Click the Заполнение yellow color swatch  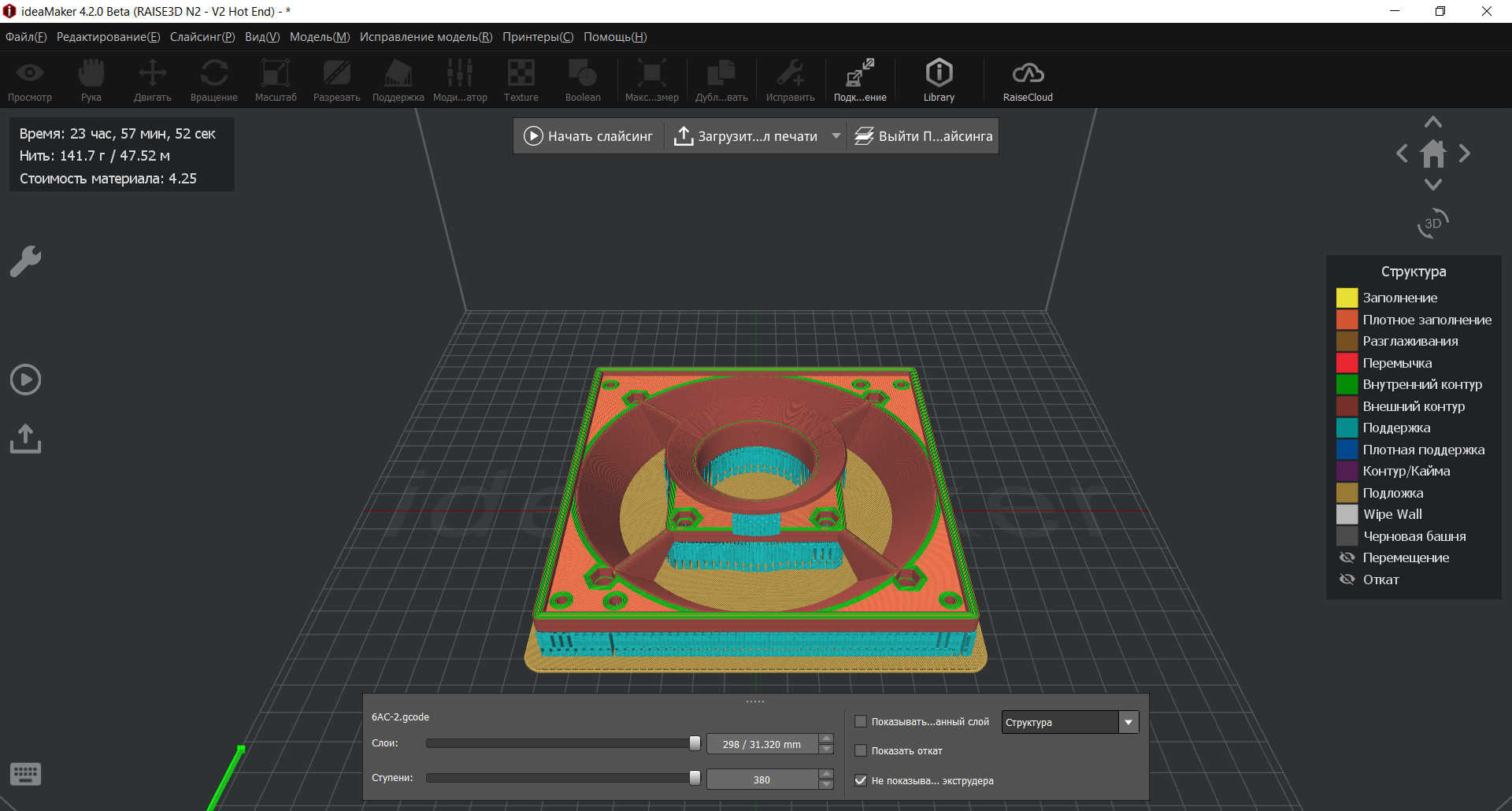1347,298
